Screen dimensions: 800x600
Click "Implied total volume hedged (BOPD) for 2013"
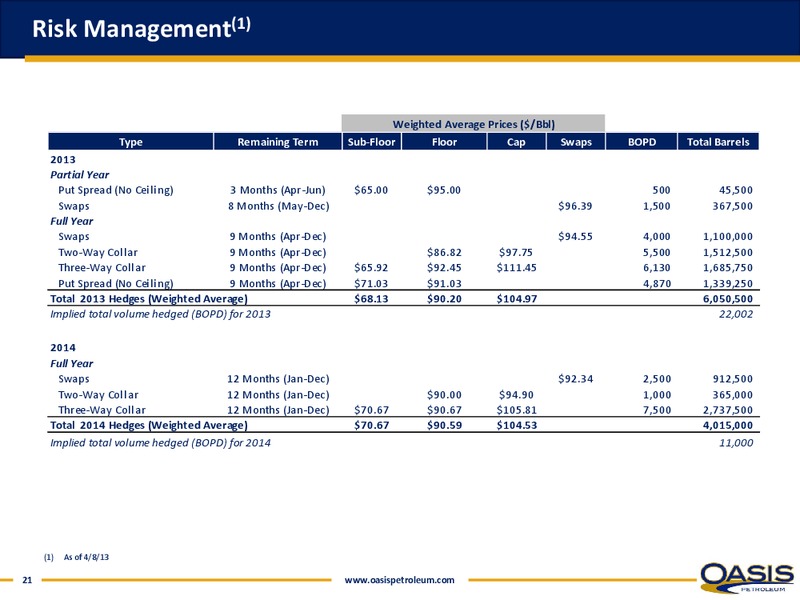160,314
